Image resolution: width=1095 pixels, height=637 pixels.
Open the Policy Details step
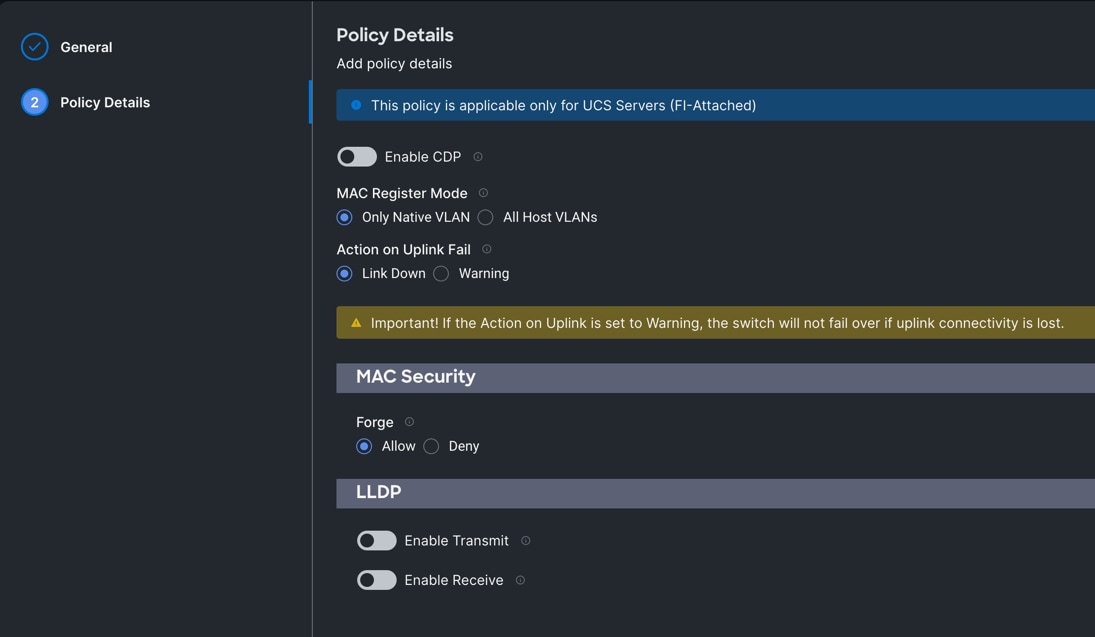point(104,102)
